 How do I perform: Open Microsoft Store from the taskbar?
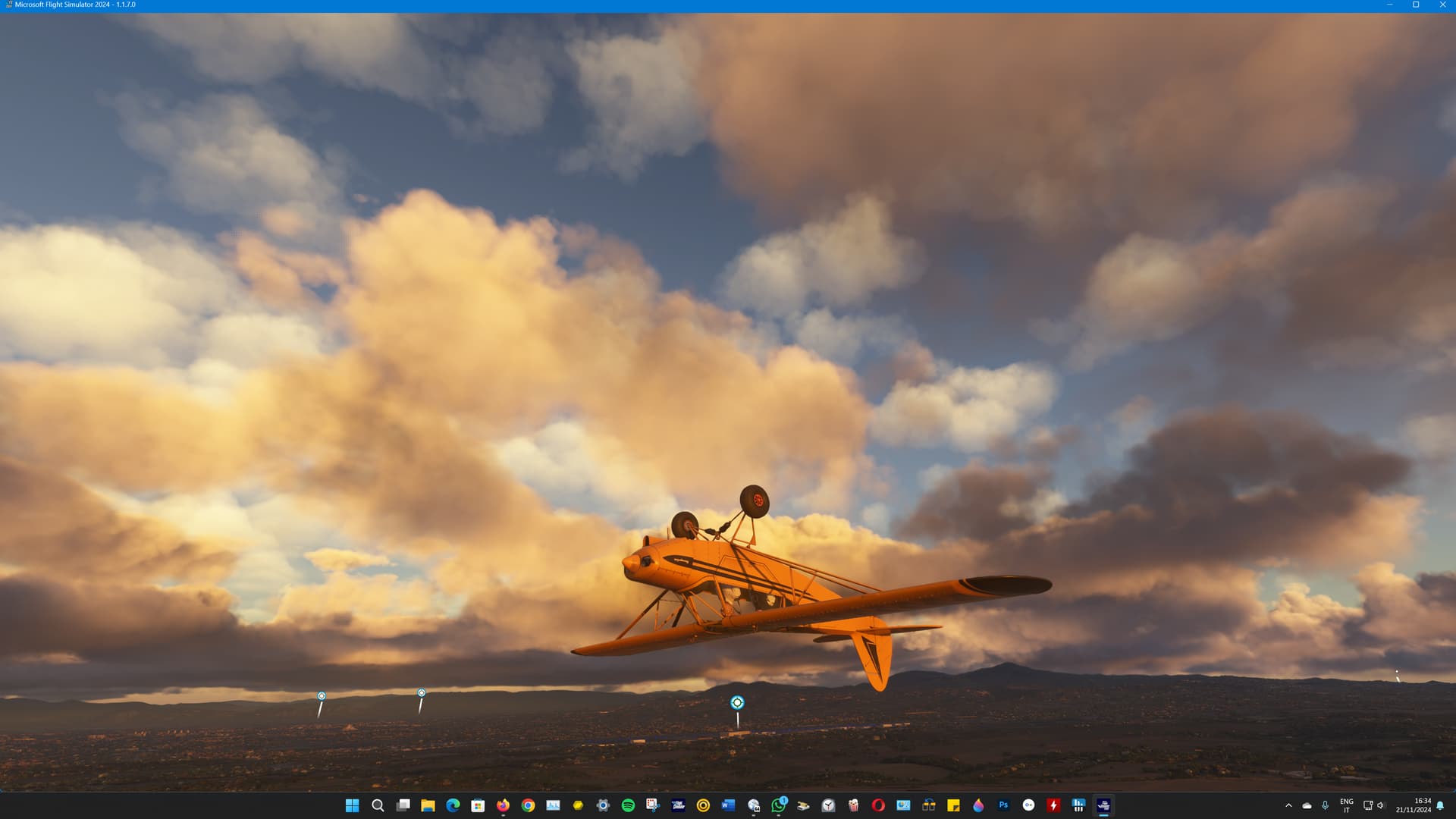pos(478,805)
